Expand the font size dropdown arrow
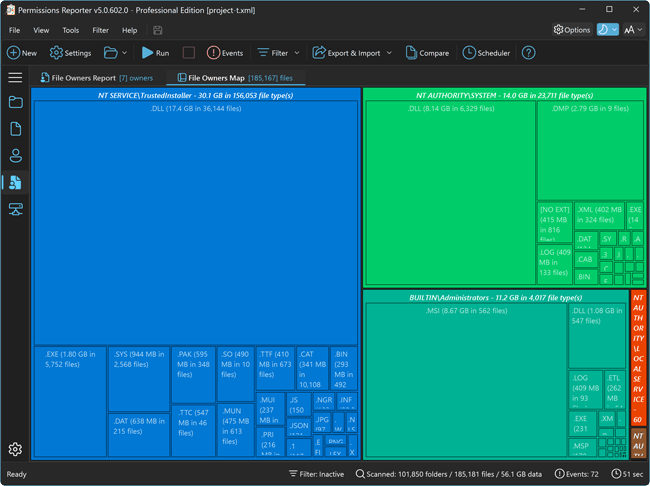The height and width of the screenshot is (486, 650). coord(640,30)
